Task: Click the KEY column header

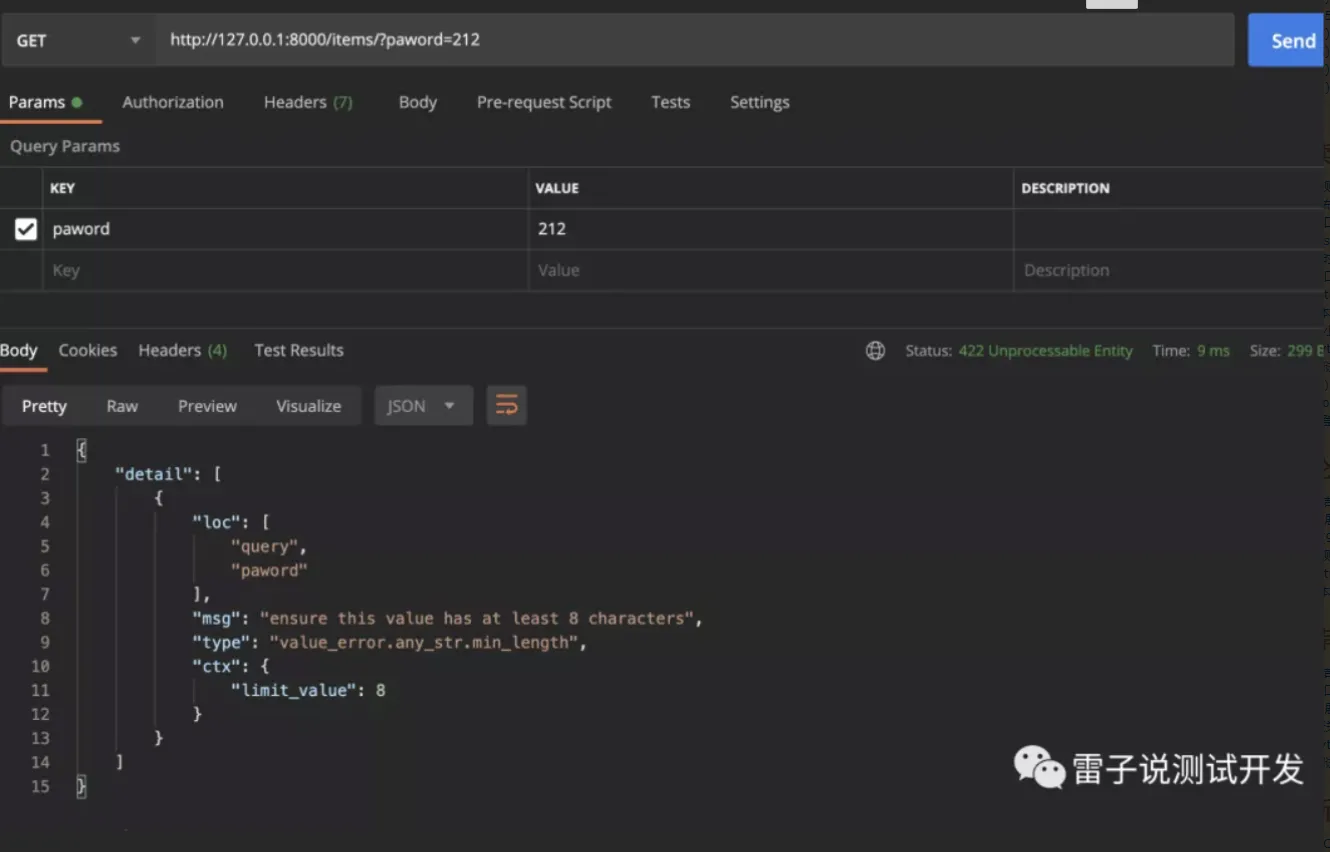Action: coord(62,188)
